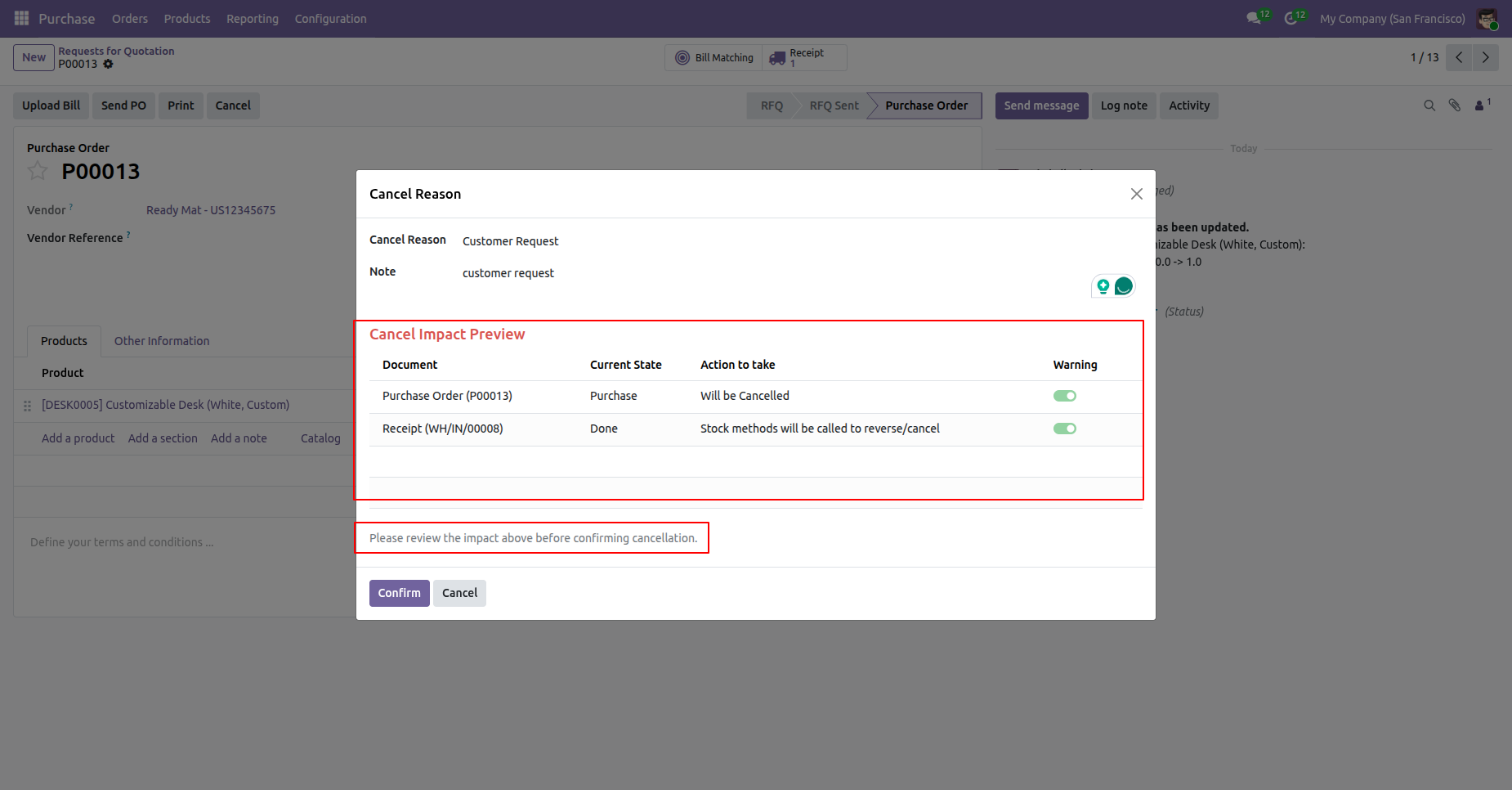Open the followers person icon
1512x790 pixels.
(1480, 105)
